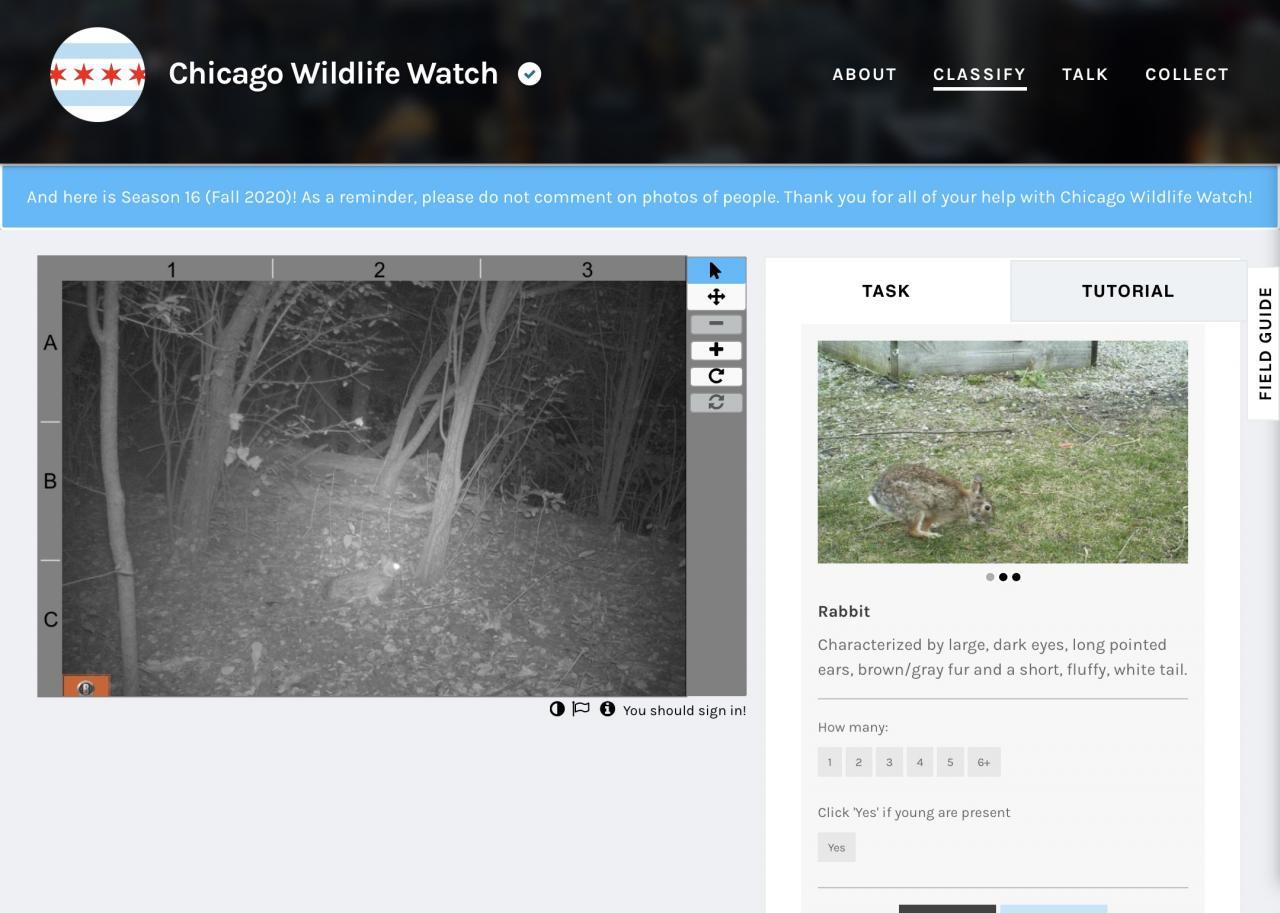Image resolution: width=1280 pixels, height=913 pixels.
Task: Reset the image view
Action: (716, 402)
